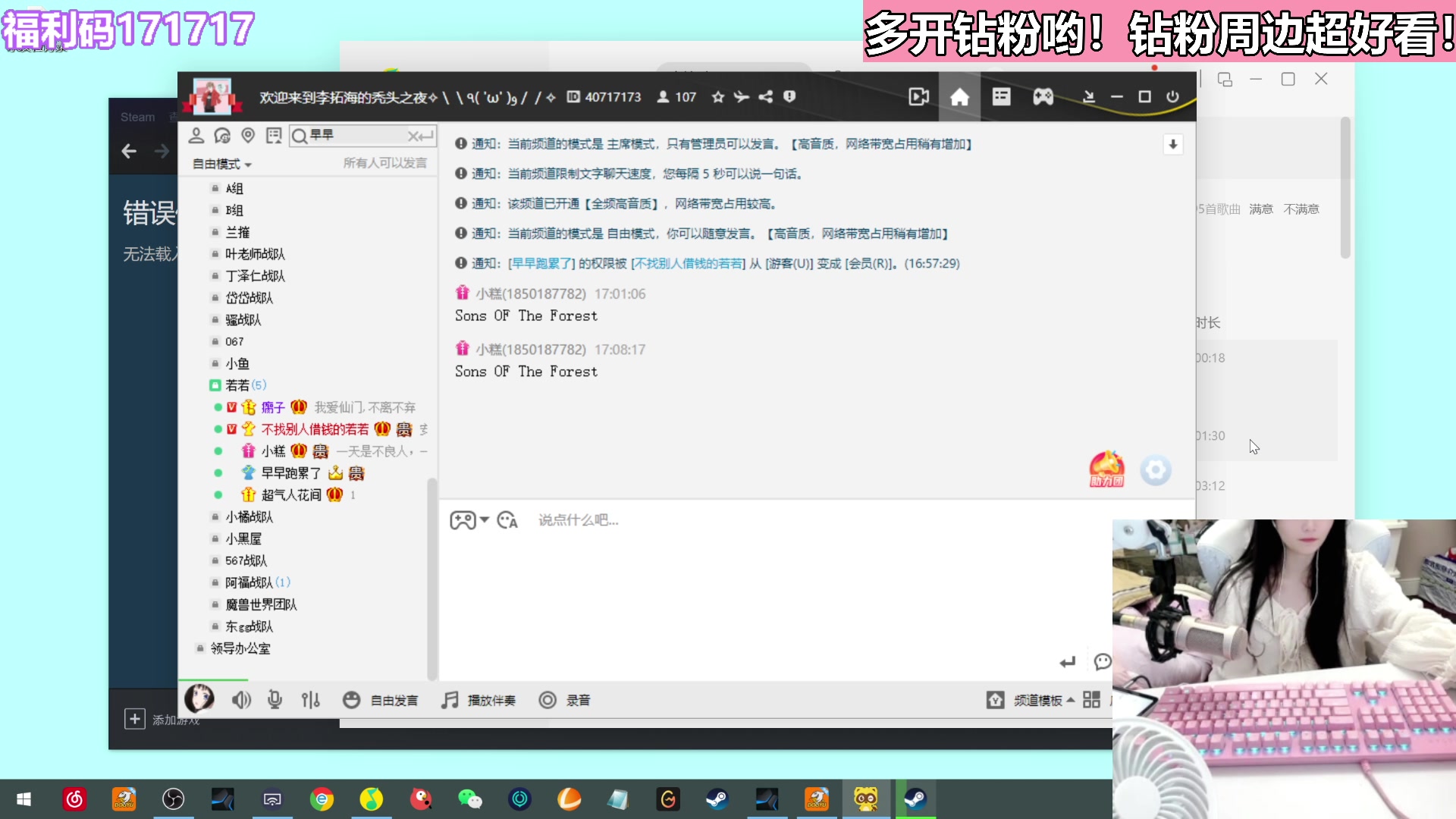Click the emoji translate icon in chat box

507,520
